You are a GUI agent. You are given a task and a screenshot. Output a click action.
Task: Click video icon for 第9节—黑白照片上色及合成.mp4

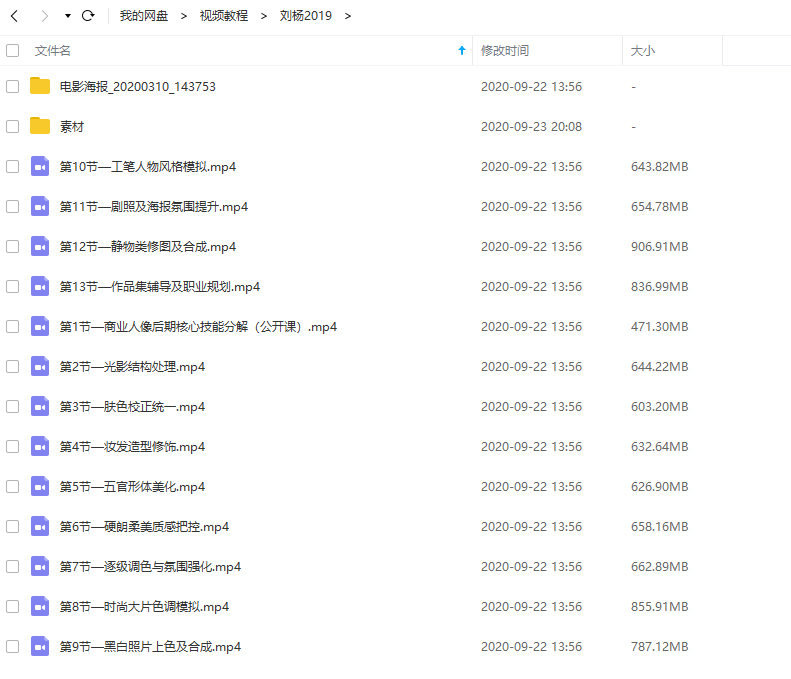(x=40, y=646)
